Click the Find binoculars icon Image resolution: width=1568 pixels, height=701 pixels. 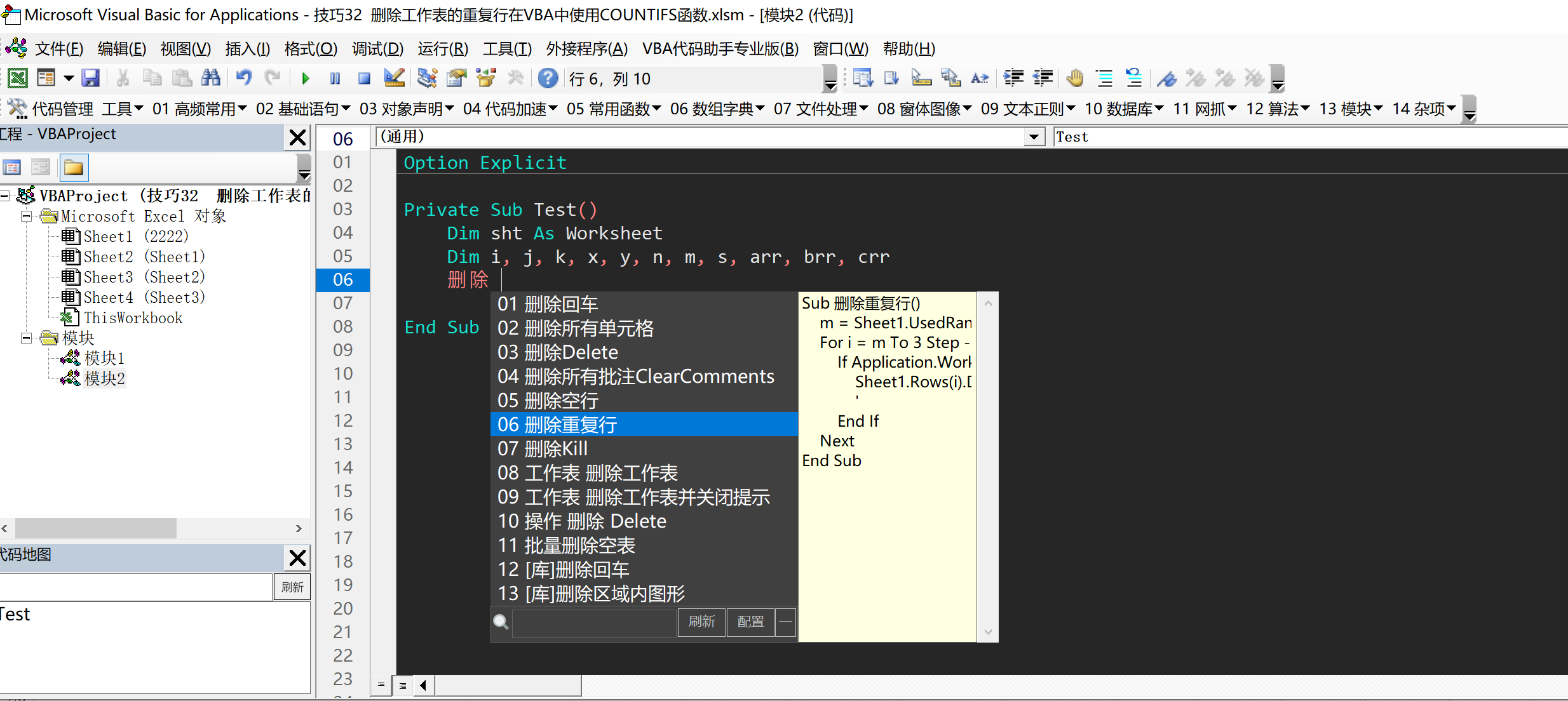point(210,78)
